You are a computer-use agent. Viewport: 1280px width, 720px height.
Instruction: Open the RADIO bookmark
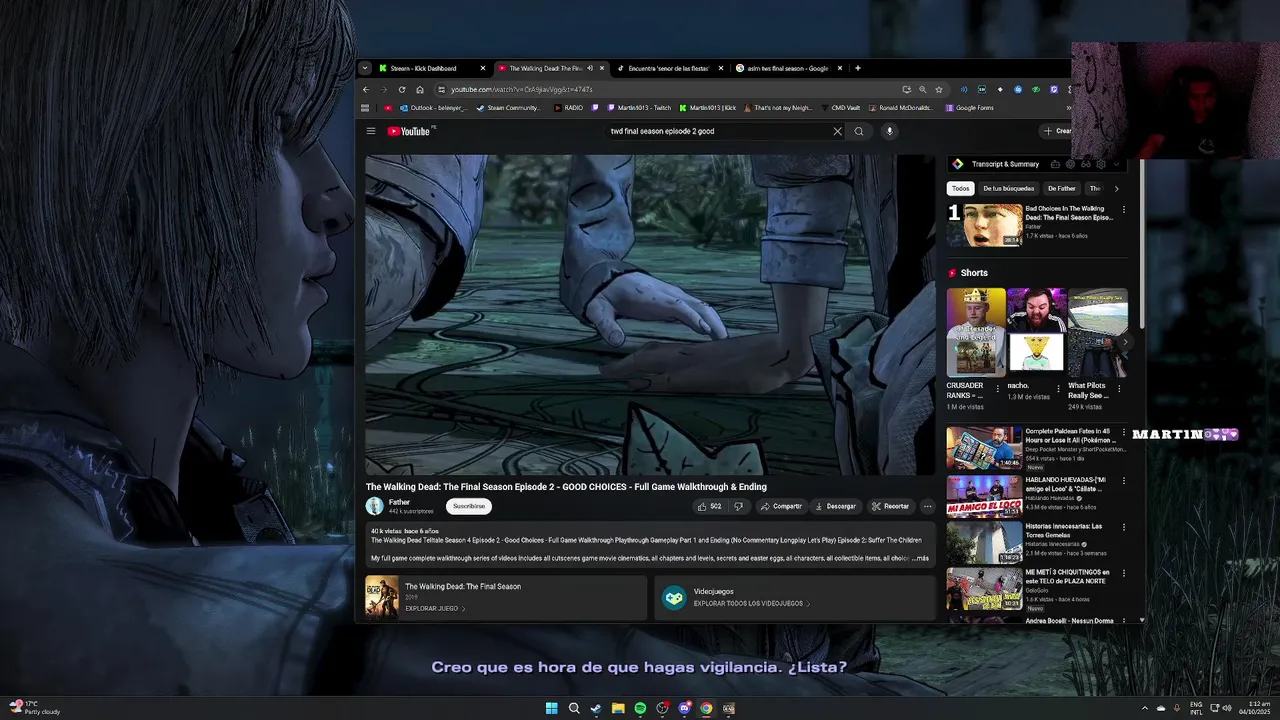click(x=568, y=108)
